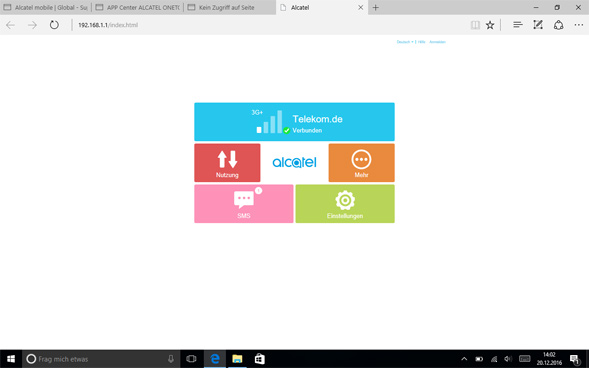The width and height of the screenshot is (589, 368).
Task: Reload the page with refresh button
Action: click(54, 25)
